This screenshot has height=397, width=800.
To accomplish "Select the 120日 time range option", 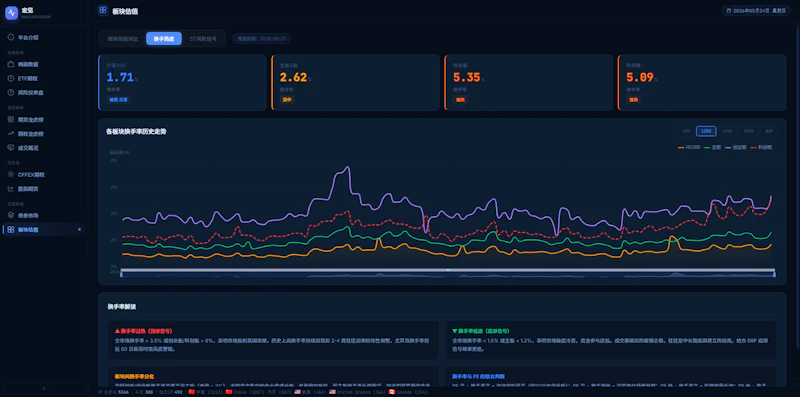I will (x=706, y=131).
